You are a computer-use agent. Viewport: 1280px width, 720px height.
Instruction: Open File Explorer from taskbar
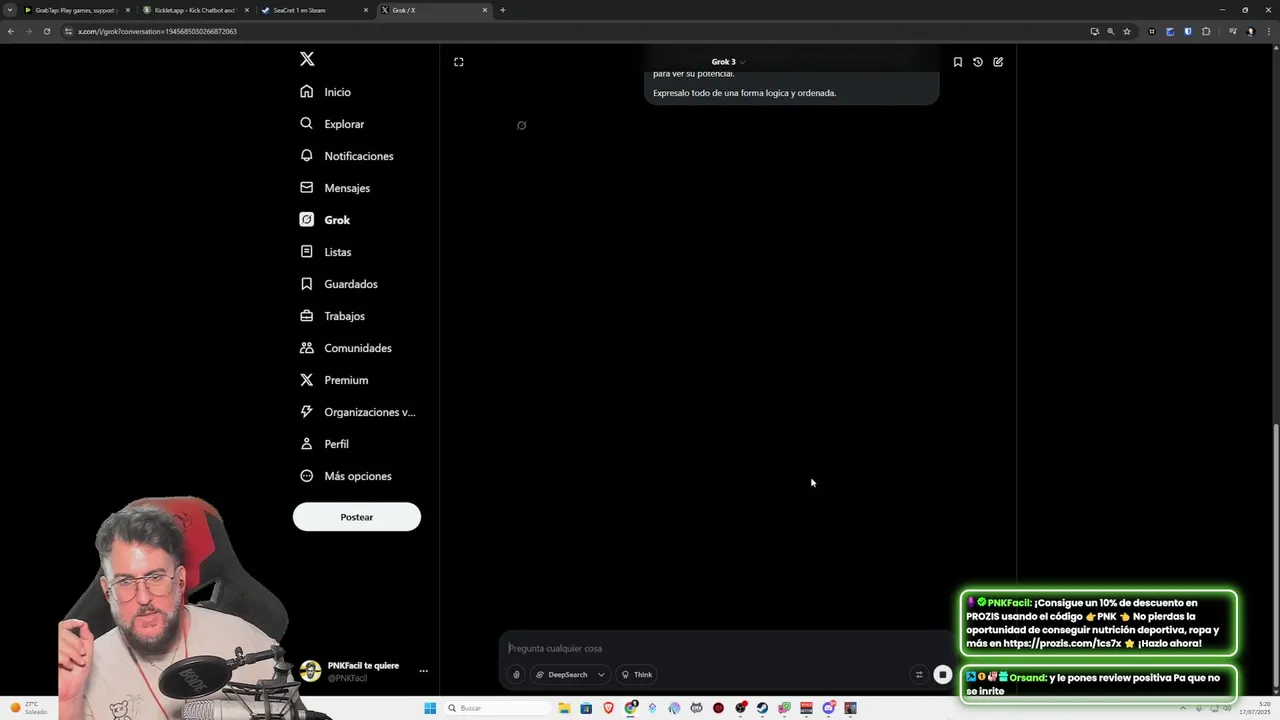564,708
